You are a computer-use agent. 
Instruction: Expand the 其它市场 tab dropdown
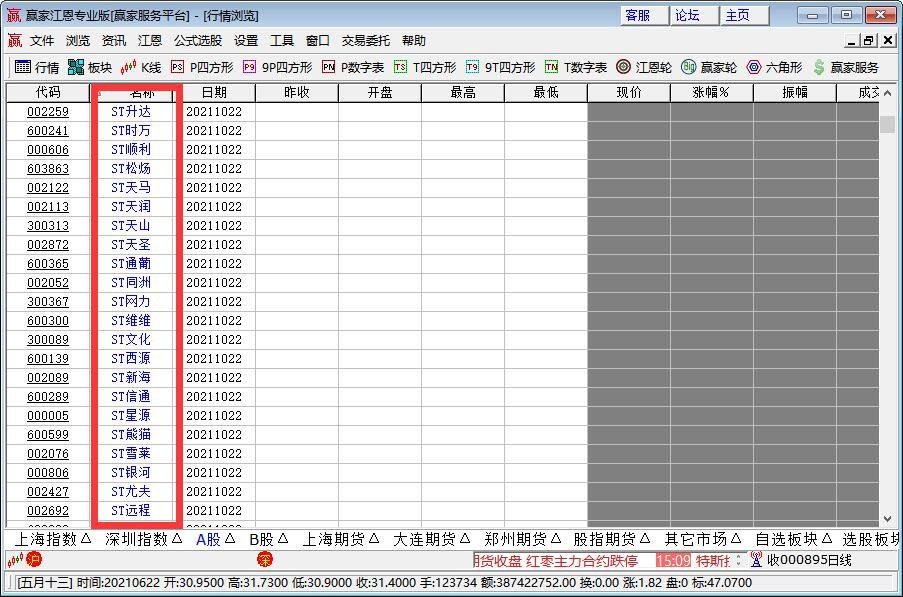click(736, 538)
